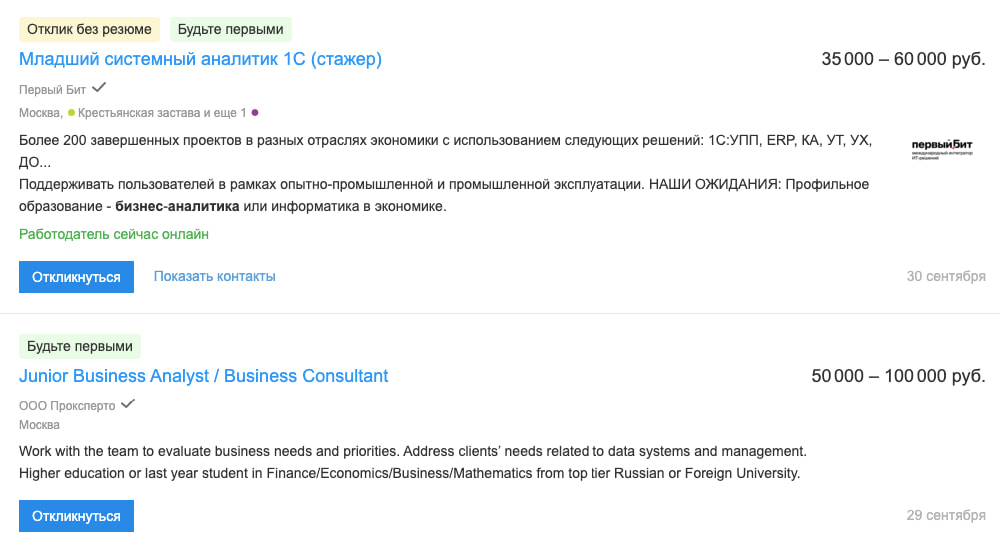Open 'Младший системный аналитик 1С (стажер)' vacancy
The height and width of the screenshot is (552, 1000).
[200, 60]
